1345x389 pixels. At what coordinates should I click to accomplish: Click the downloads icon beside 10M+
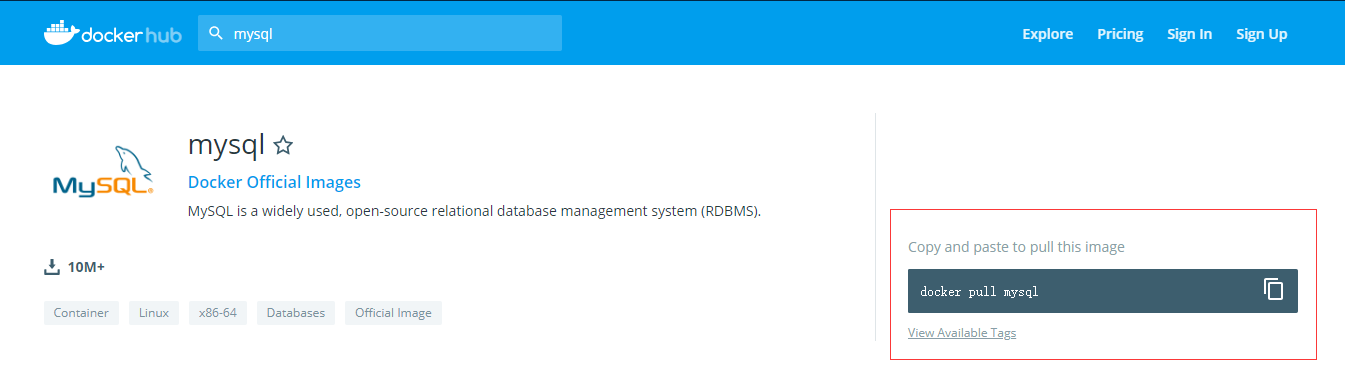point(52,267)
